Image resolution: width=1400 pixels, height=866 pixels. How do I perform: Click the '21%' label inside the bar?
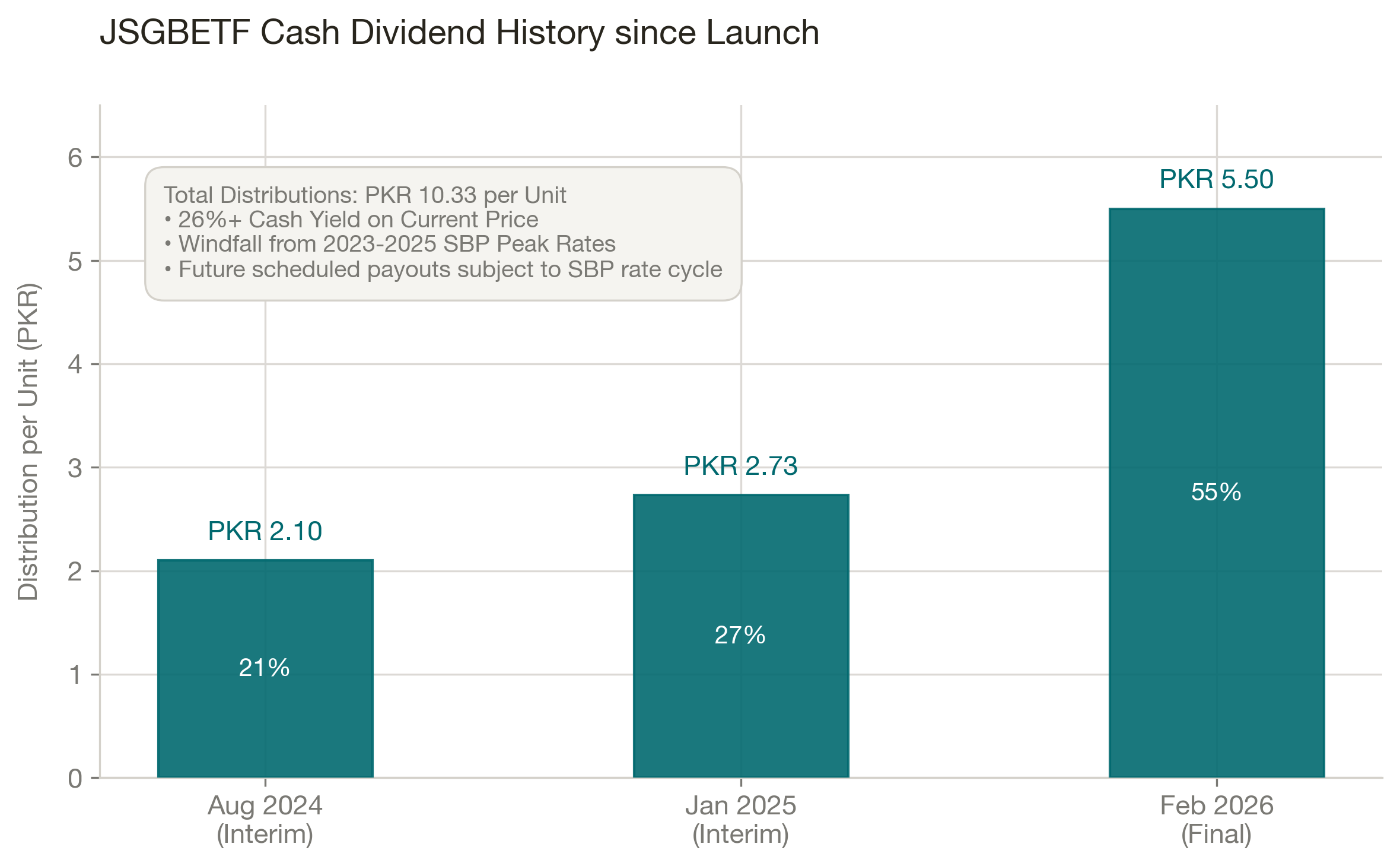[x=265, y=668]
